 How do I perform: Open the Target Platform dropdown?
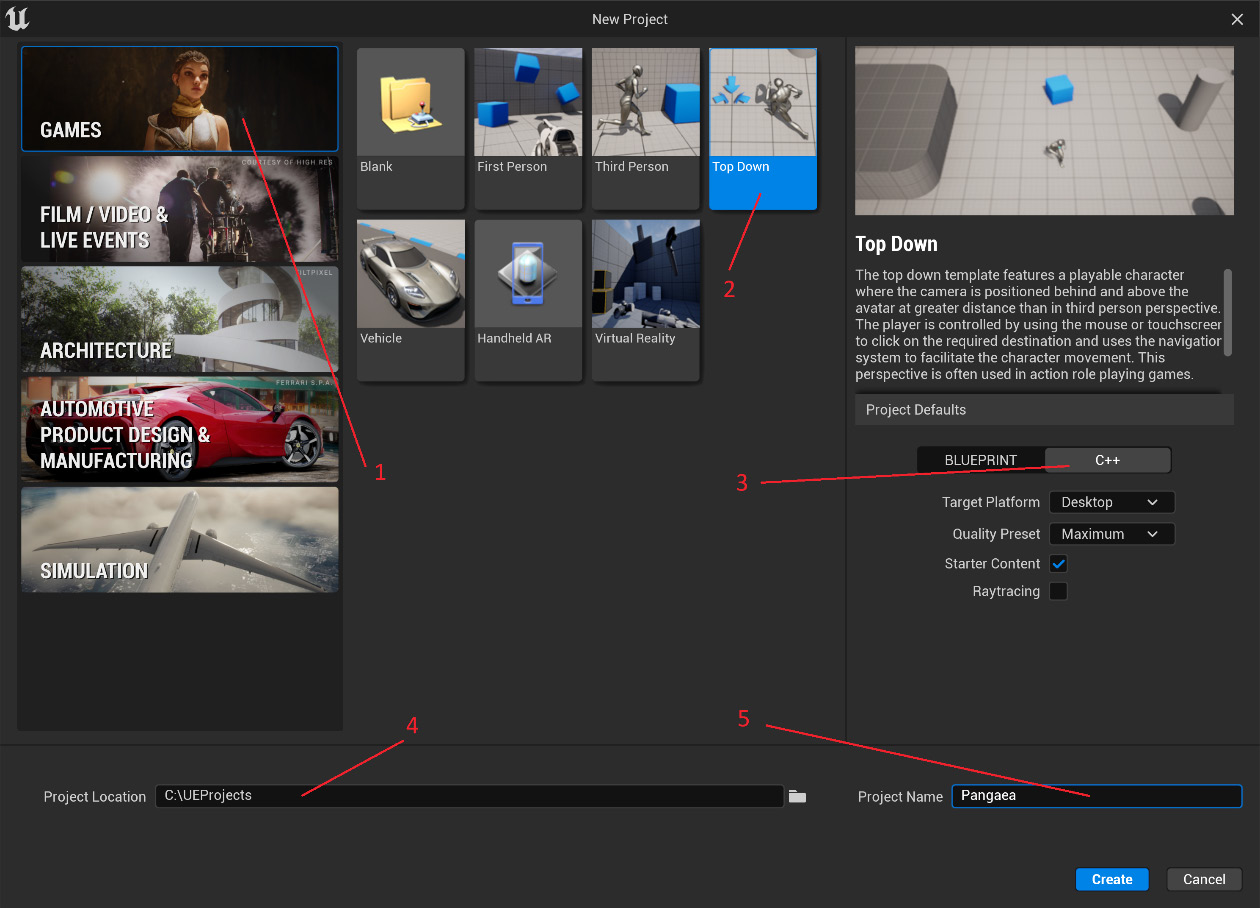[x=1111, y=502]
